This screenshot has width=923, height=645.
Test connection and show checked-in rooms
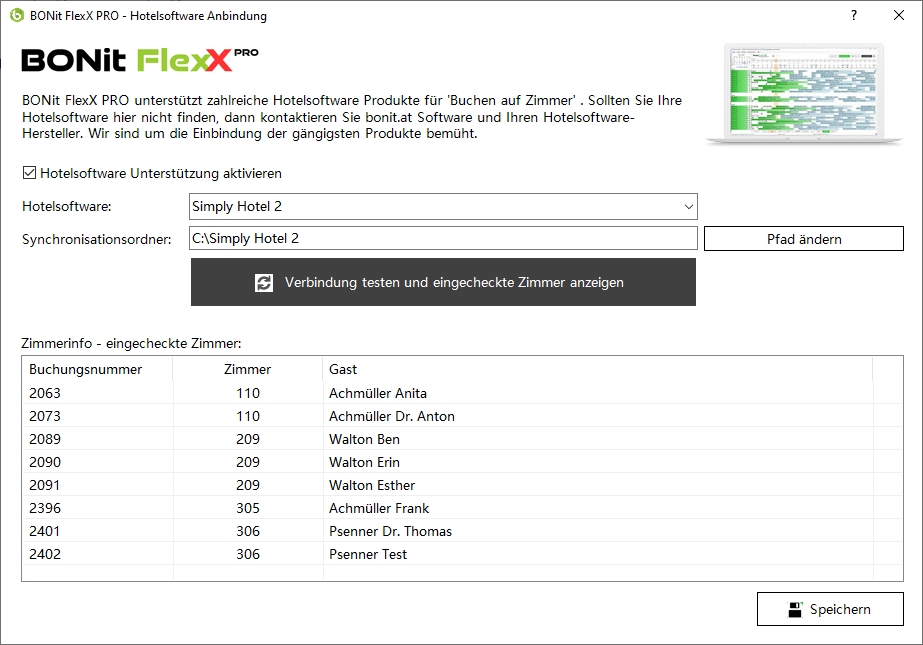click(x=443, y=282)
